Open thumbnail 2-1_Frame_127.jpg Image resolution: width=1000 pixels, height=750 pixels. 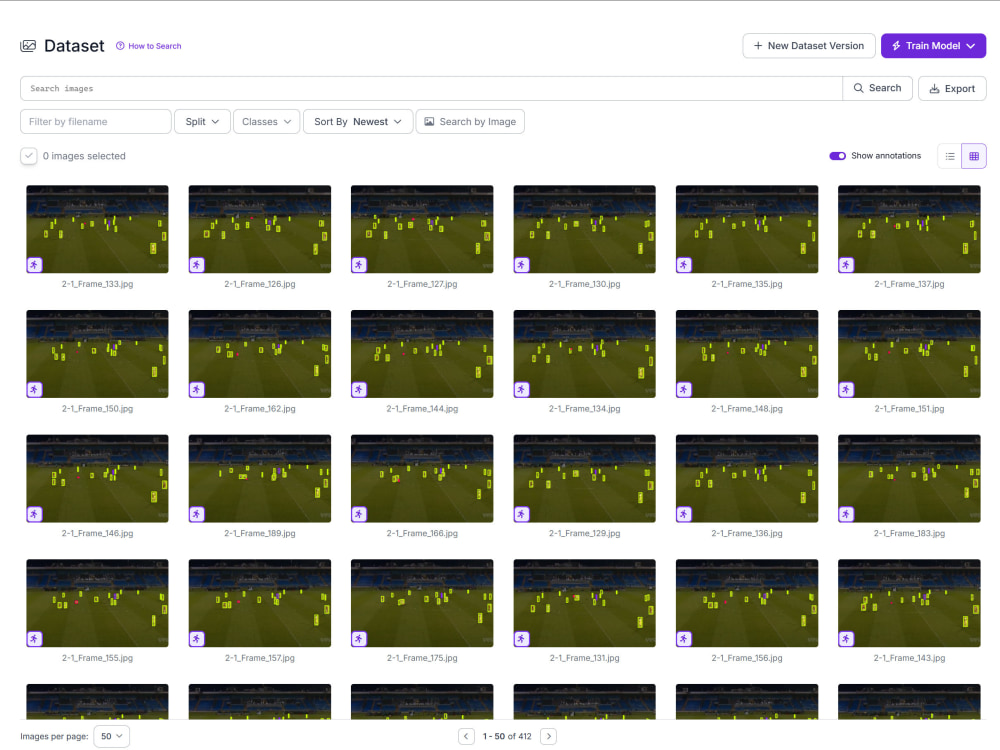pyautogui.click(x=422, y=229)
